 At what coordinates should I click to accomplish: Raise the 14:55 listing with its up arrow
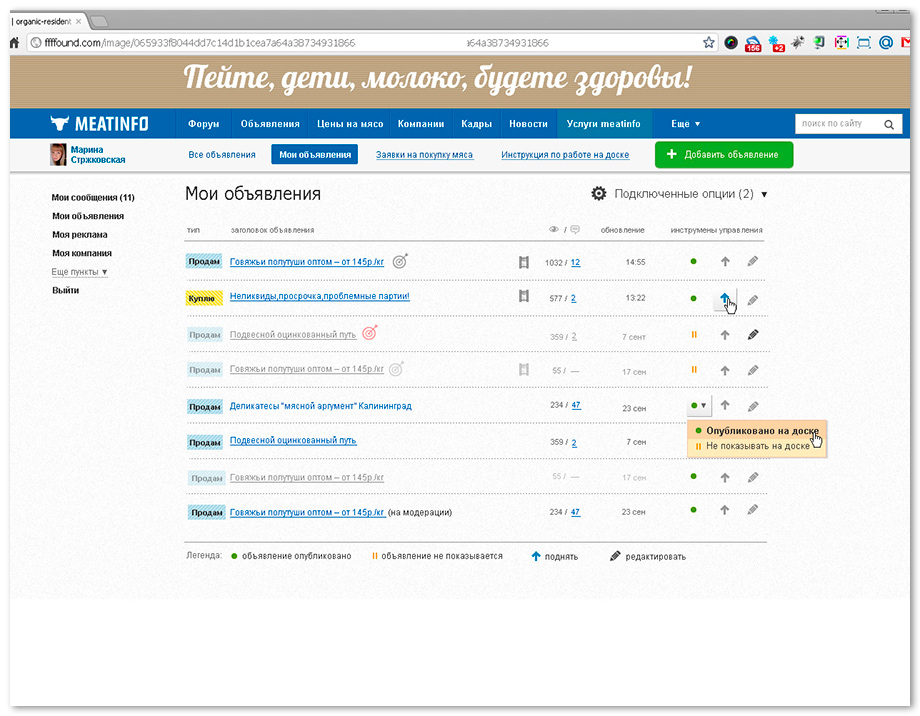(x=725, y=262)
